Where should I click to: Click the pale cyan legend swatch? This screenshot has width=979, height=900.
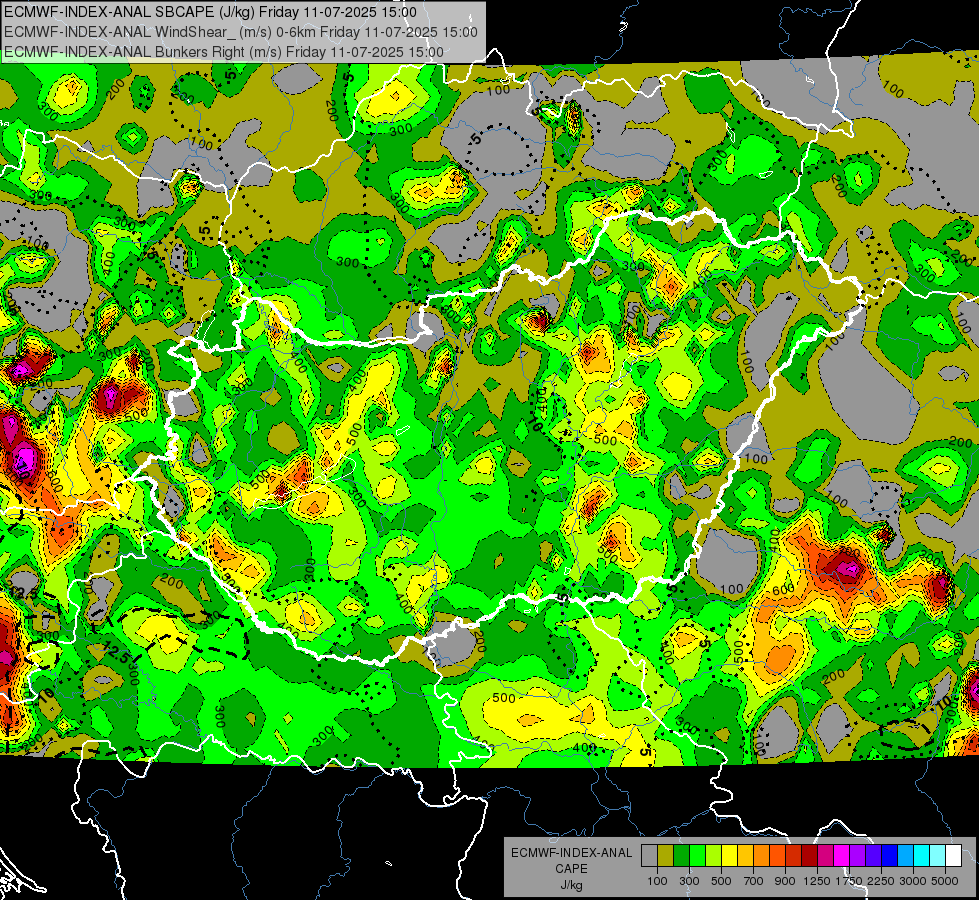(x=937, y=856)
